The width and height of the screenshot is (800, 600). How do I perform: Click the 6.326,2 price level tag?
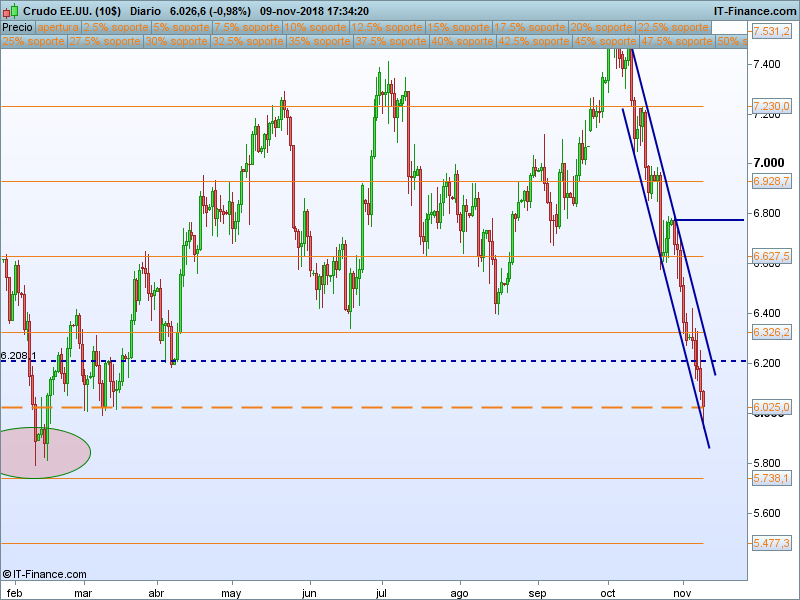[x=771, y=332]
